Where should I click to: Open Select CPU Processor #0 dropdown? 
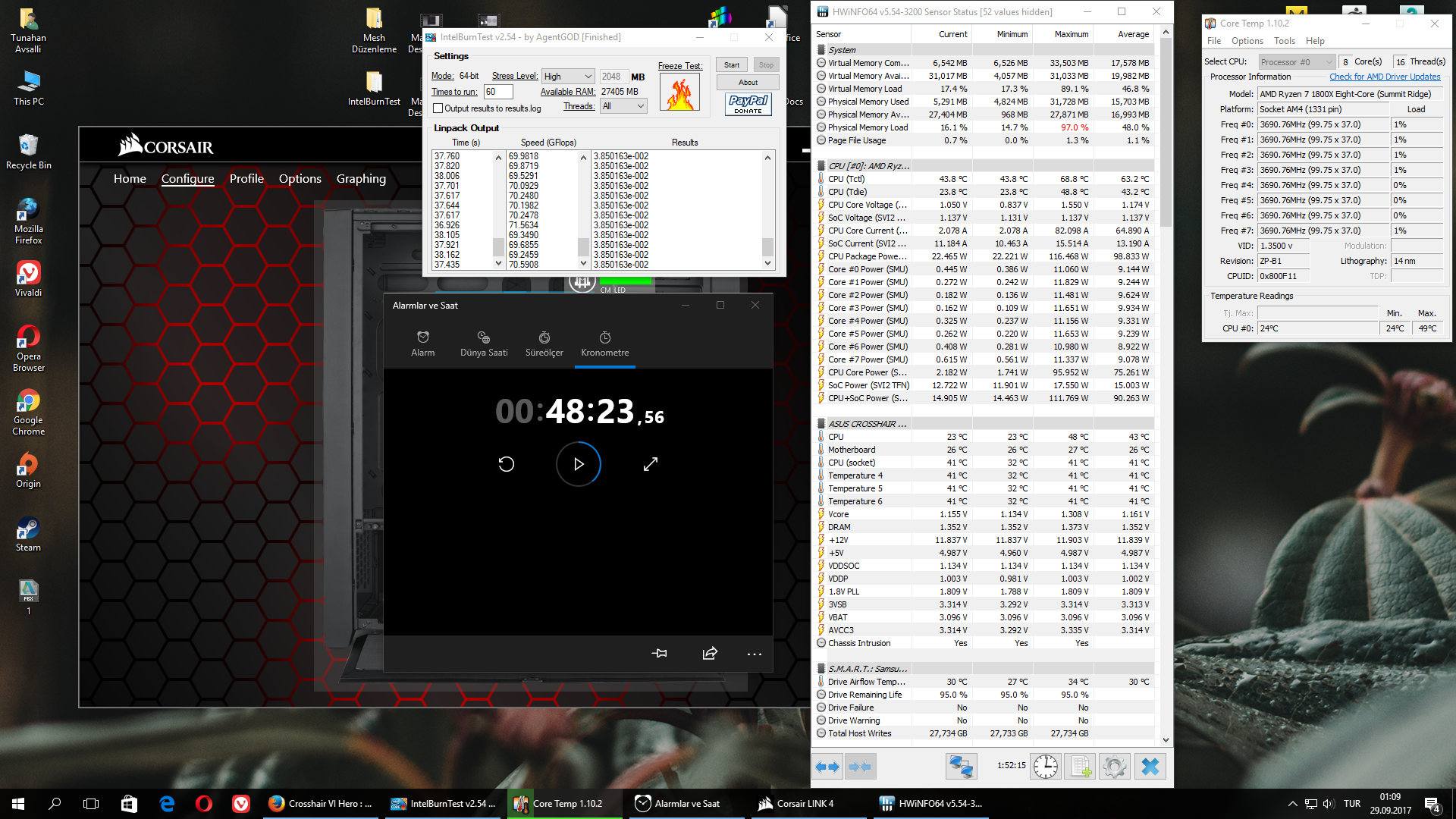click(1297, 62)
